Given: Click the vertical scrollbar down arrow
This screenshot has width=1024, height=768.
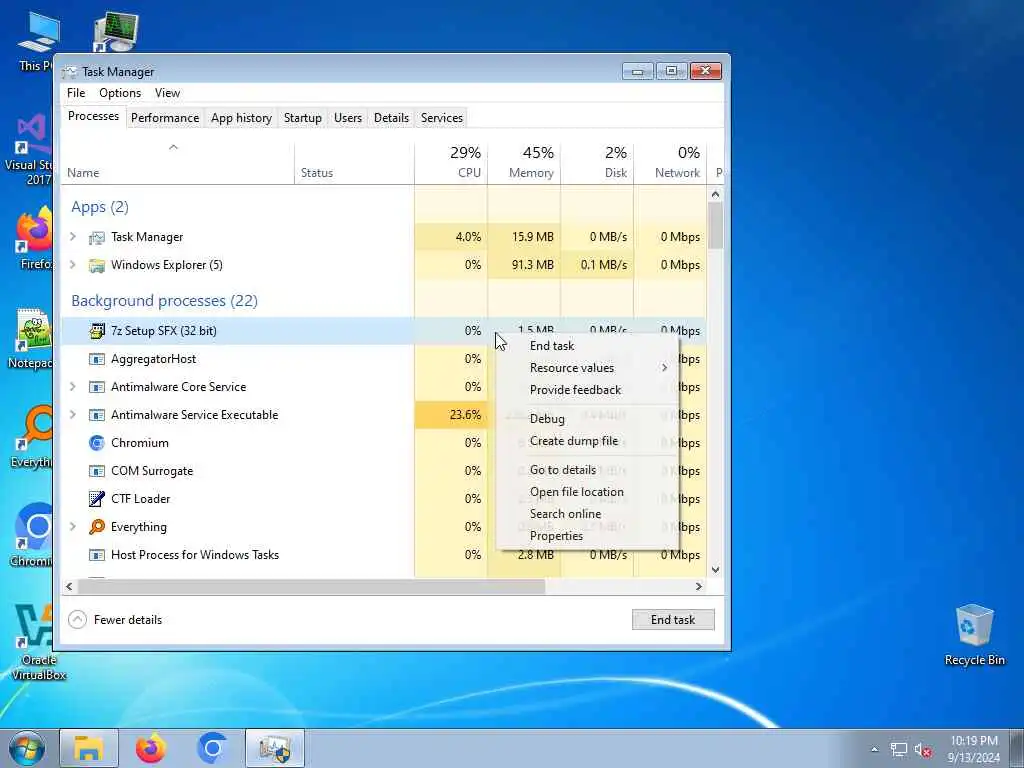Looking at the screenshot, I should pos(715,569).
